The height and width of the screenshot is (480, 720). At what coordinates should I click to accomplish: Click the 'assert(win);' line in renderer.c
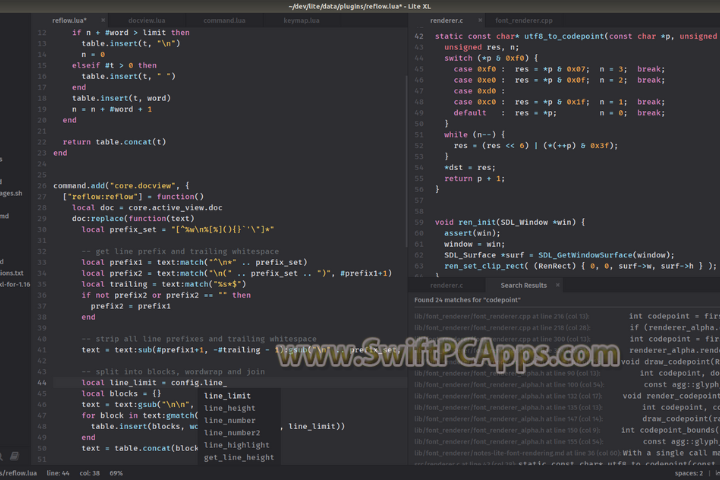(x=472, y=233)
